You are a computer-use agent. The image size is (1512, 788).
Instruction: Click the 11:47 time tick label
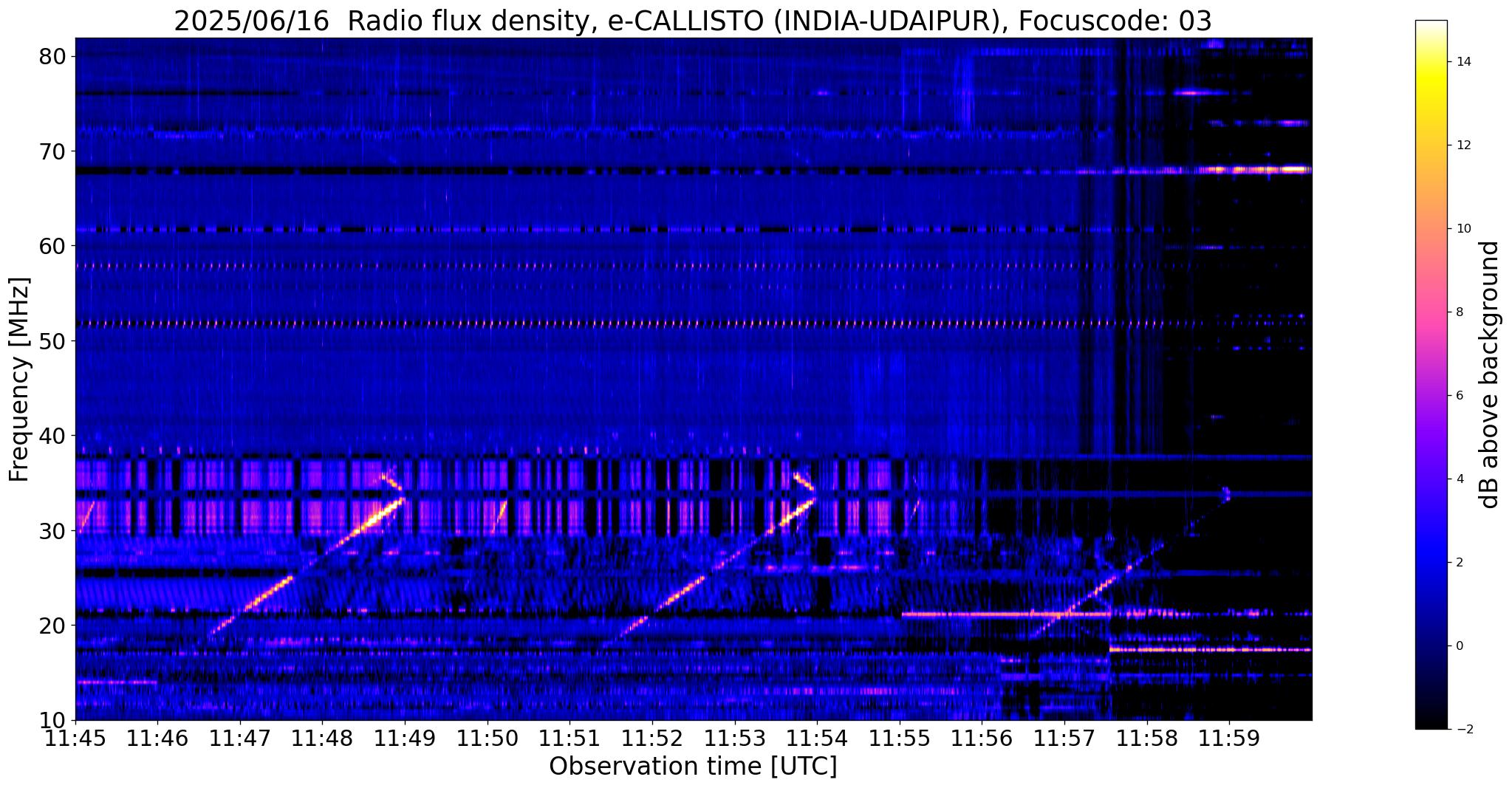click(x=240, y=739)
